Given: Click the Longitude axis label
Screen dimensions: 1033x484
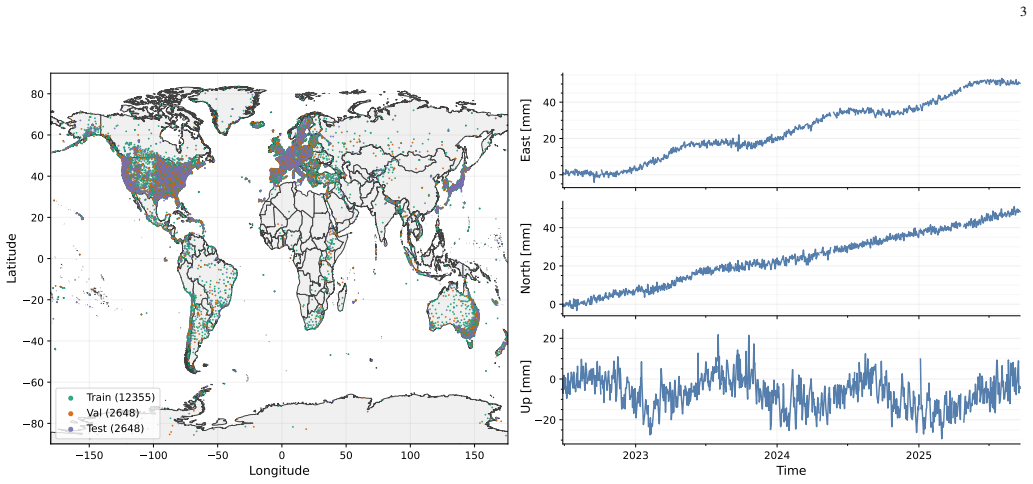Looking at the screenshot, I should tap(279, 471).
